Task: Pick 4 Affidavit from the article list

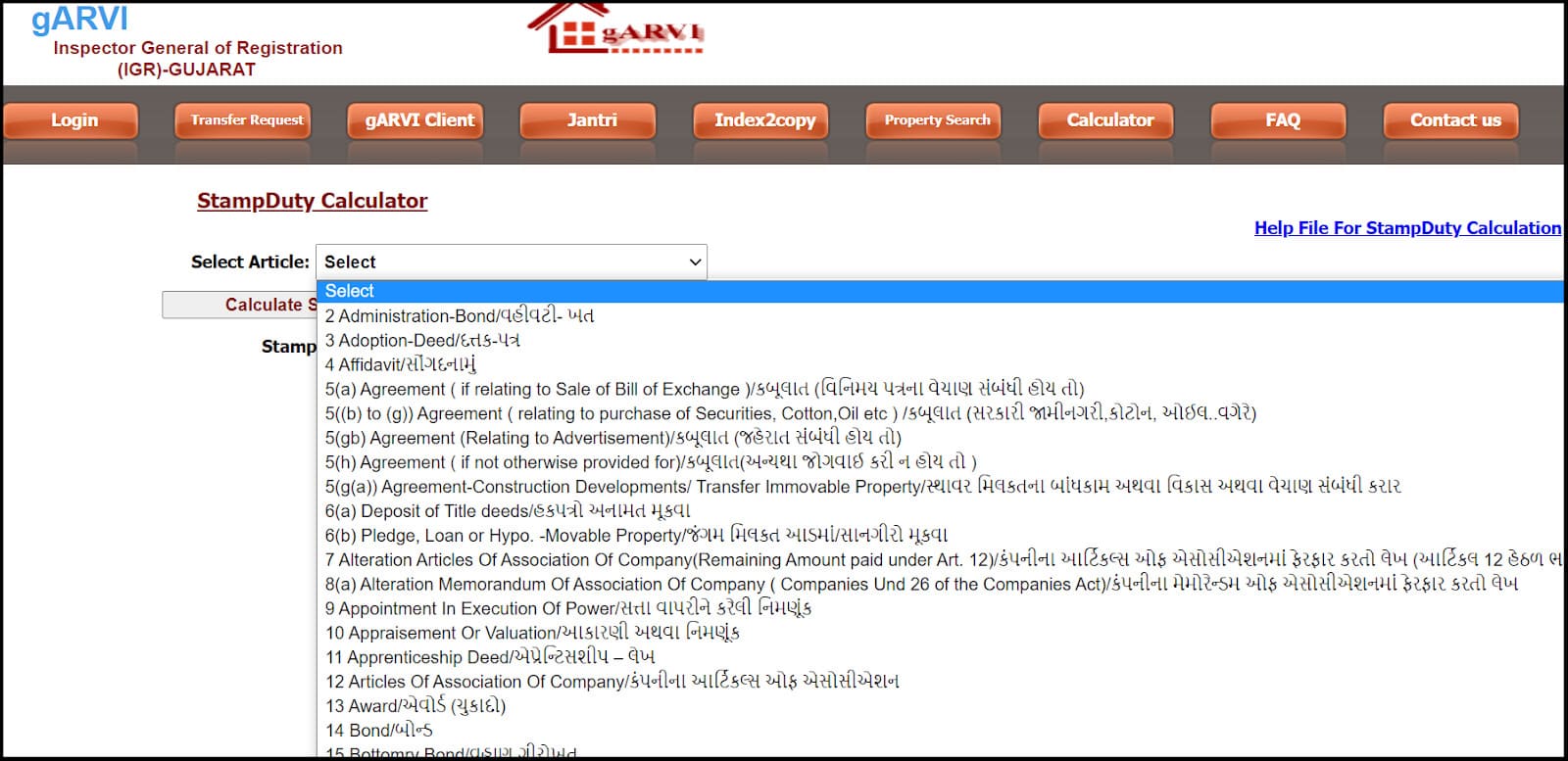Action: click(400, 365)
